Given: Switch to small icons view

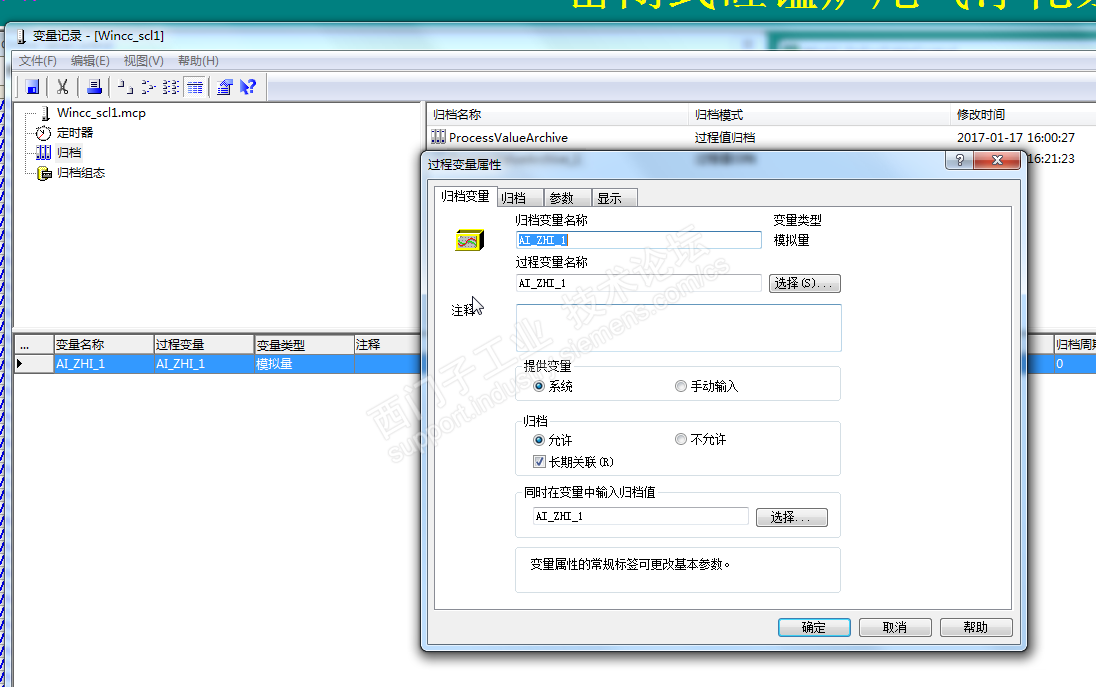Looking at the screenshot, I should point(148,87).
